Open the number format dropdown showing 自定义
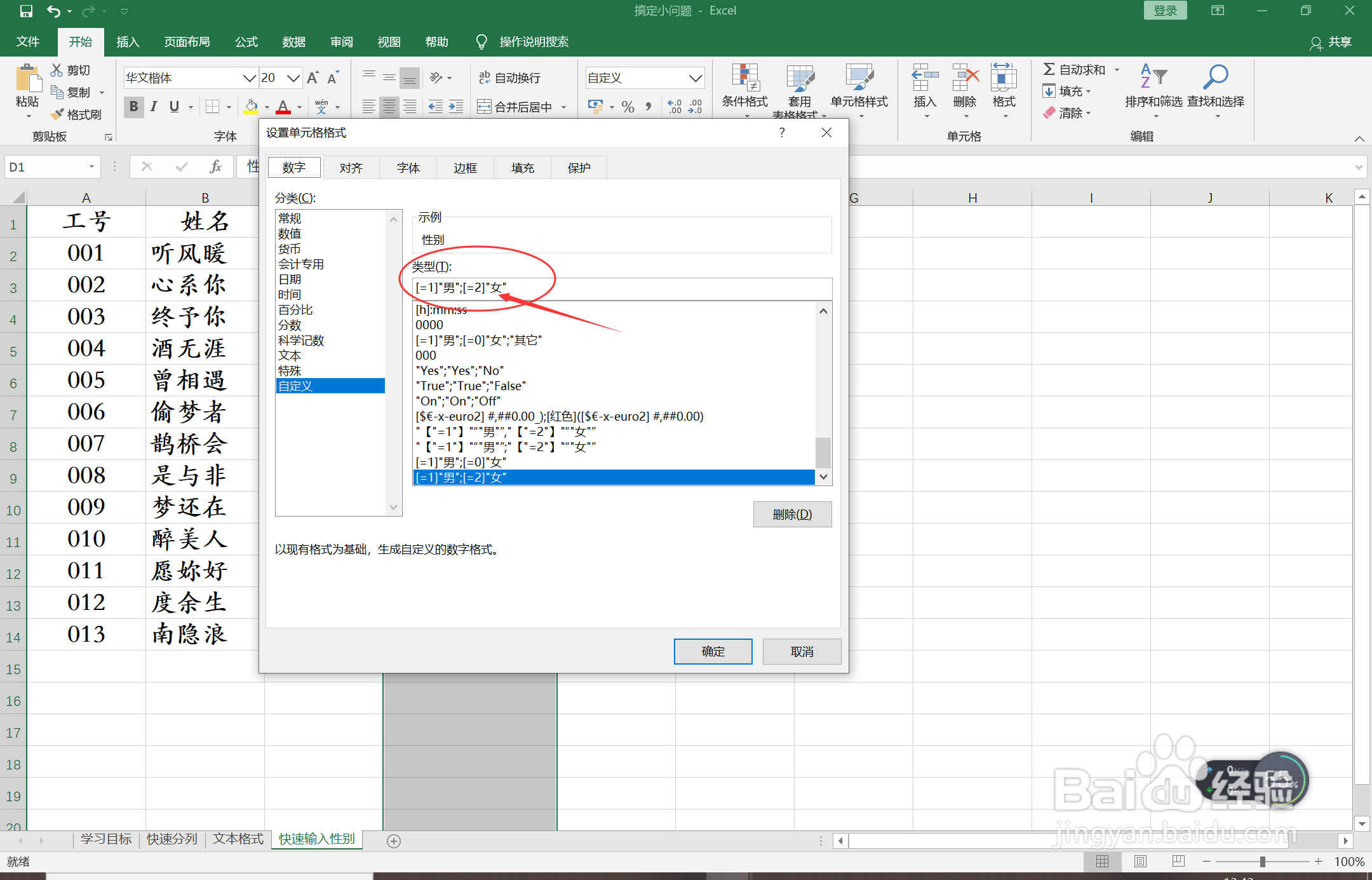The image size is (1372, 880). click(x=694, y=78)
